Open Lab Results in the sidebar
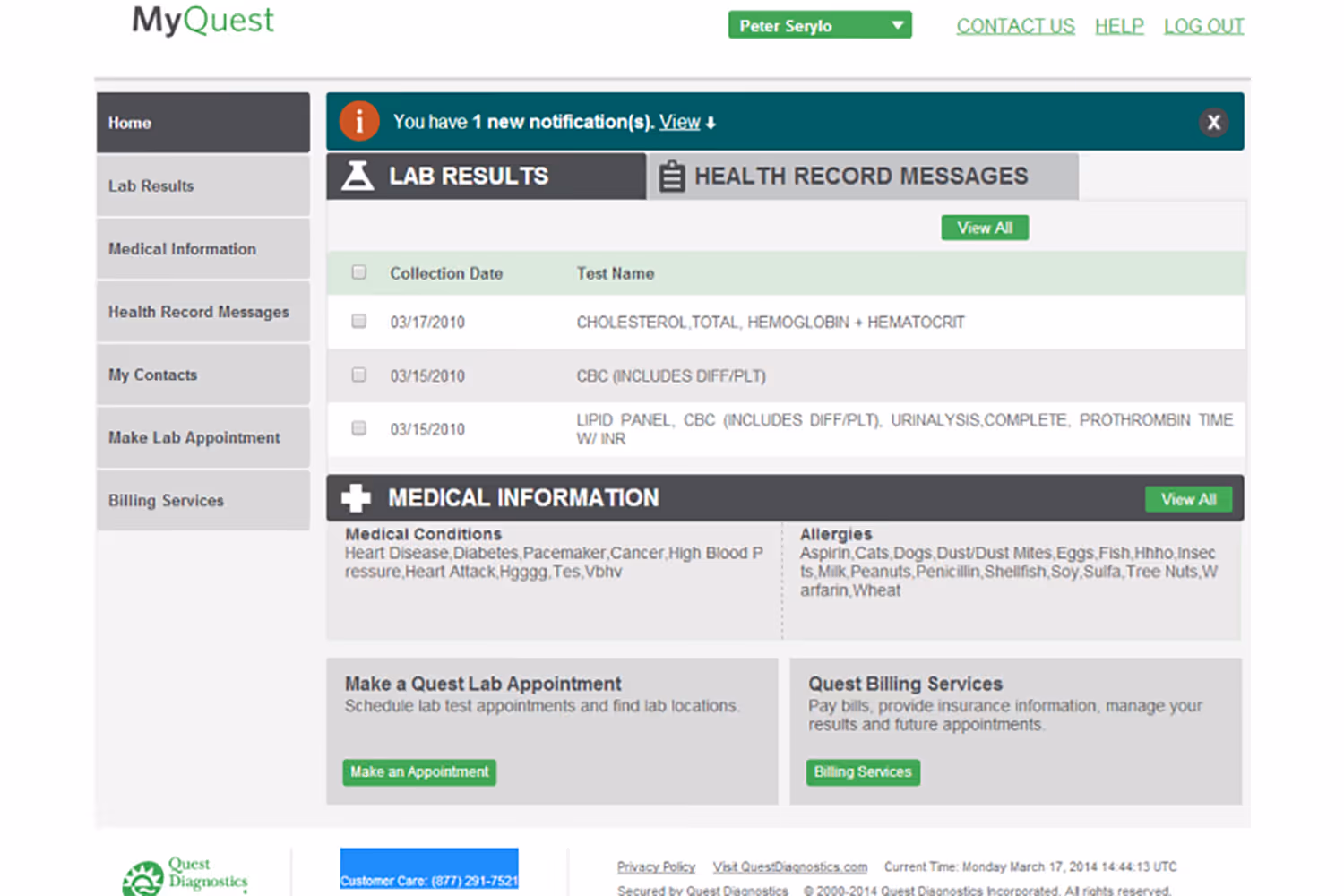 [x=203, y=185]
